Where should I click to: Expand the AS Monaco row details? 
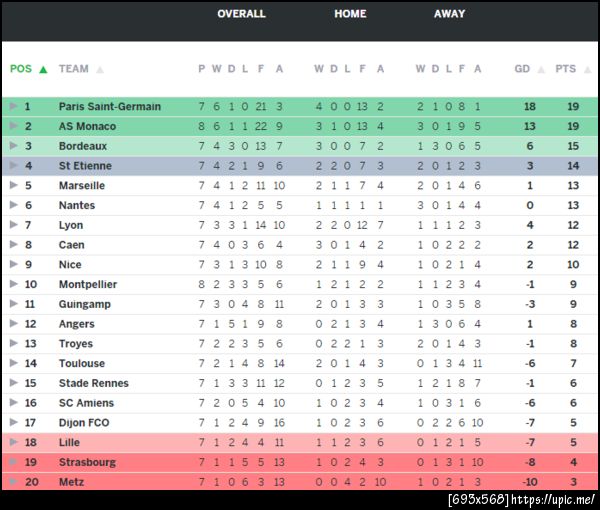click(13, 126)
